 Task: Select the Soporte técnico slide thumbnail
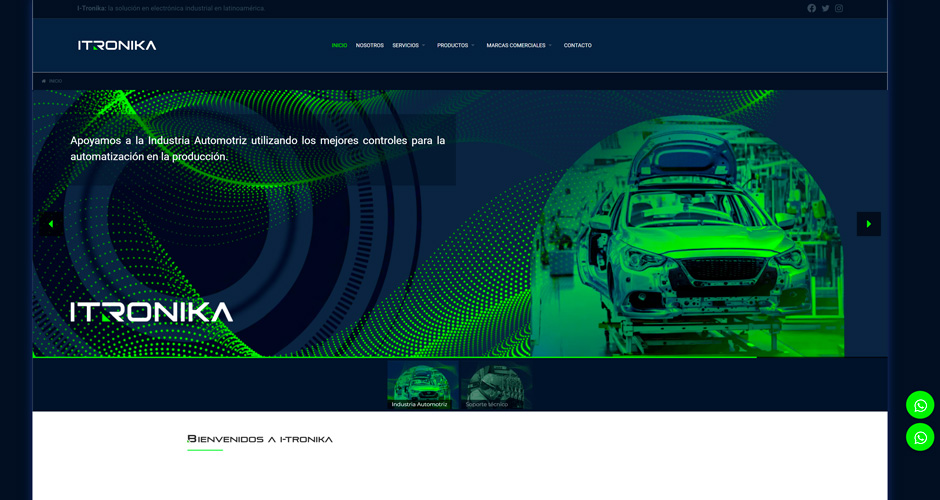[496, 385]
